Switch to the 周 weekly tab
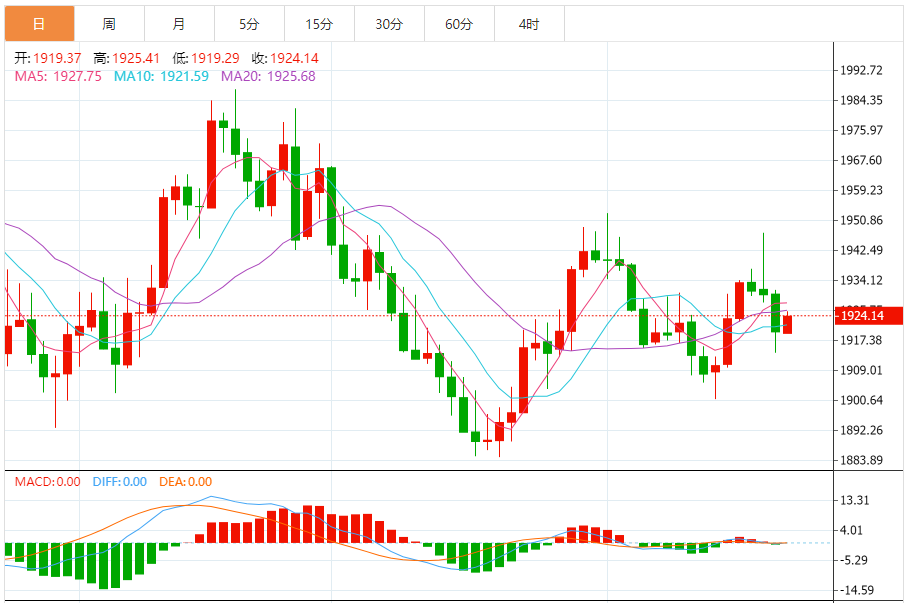Viewport: 910px width, 603px height. pyautogui.click(x=109, y=24)
